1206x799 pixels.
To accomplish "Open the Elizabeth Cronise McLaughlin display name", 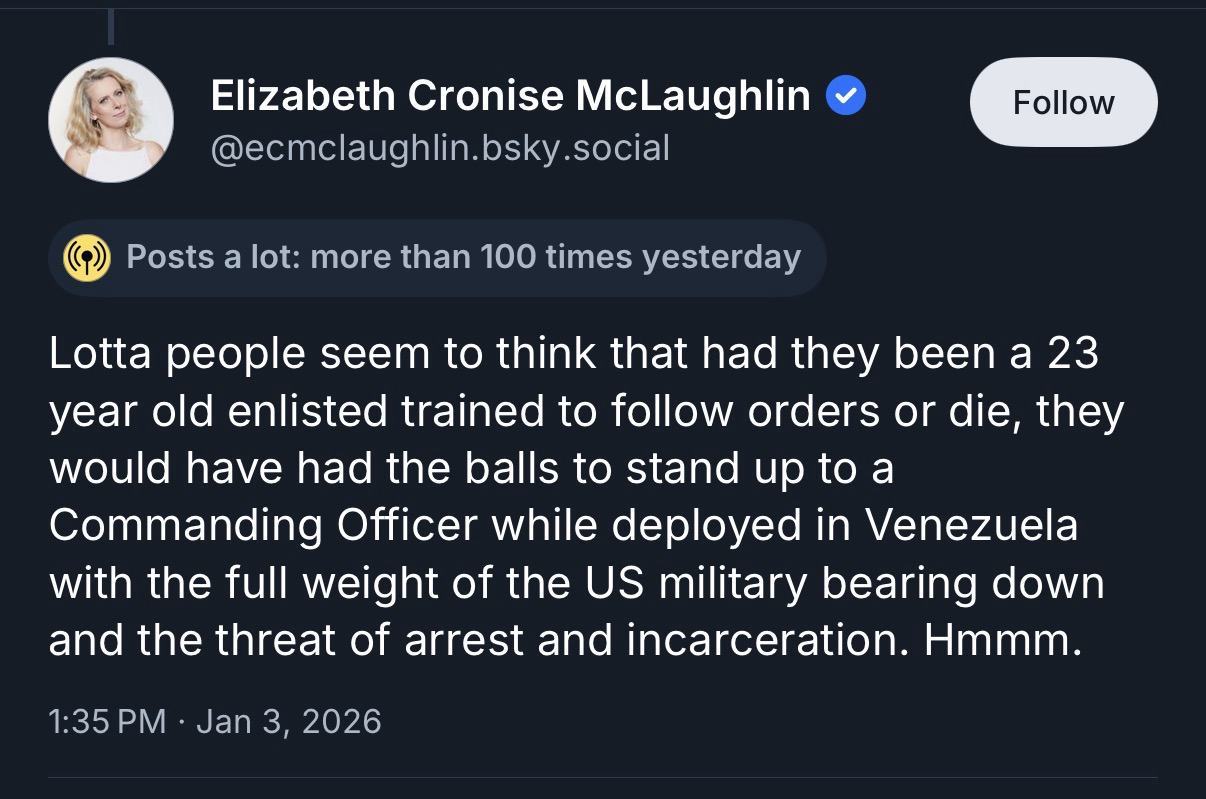I will (x=510, y=96).
